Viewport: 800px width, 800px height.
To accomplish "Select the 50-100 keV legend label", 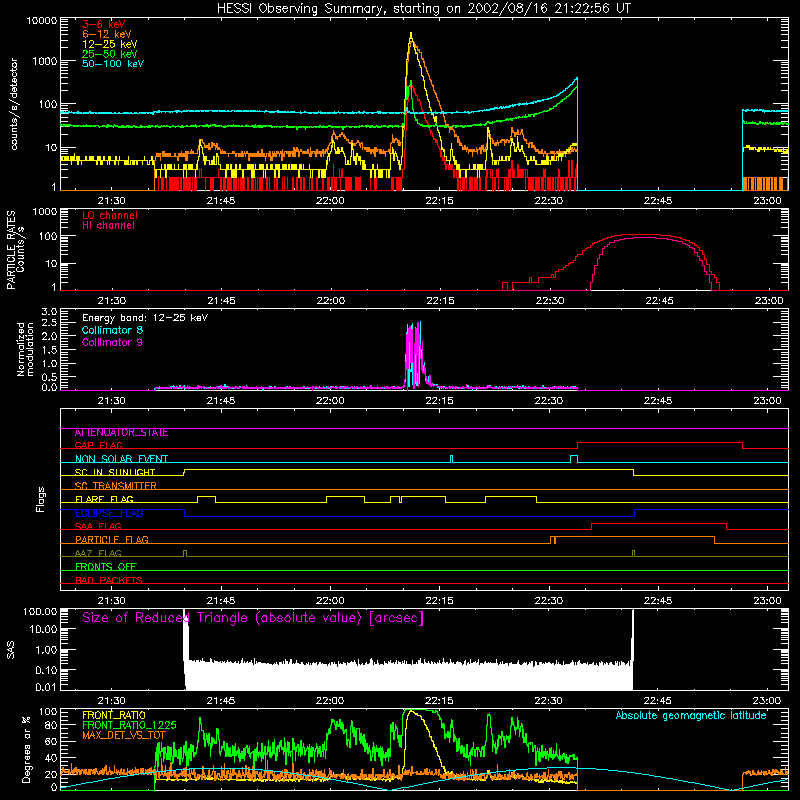I will coord(113,64).
